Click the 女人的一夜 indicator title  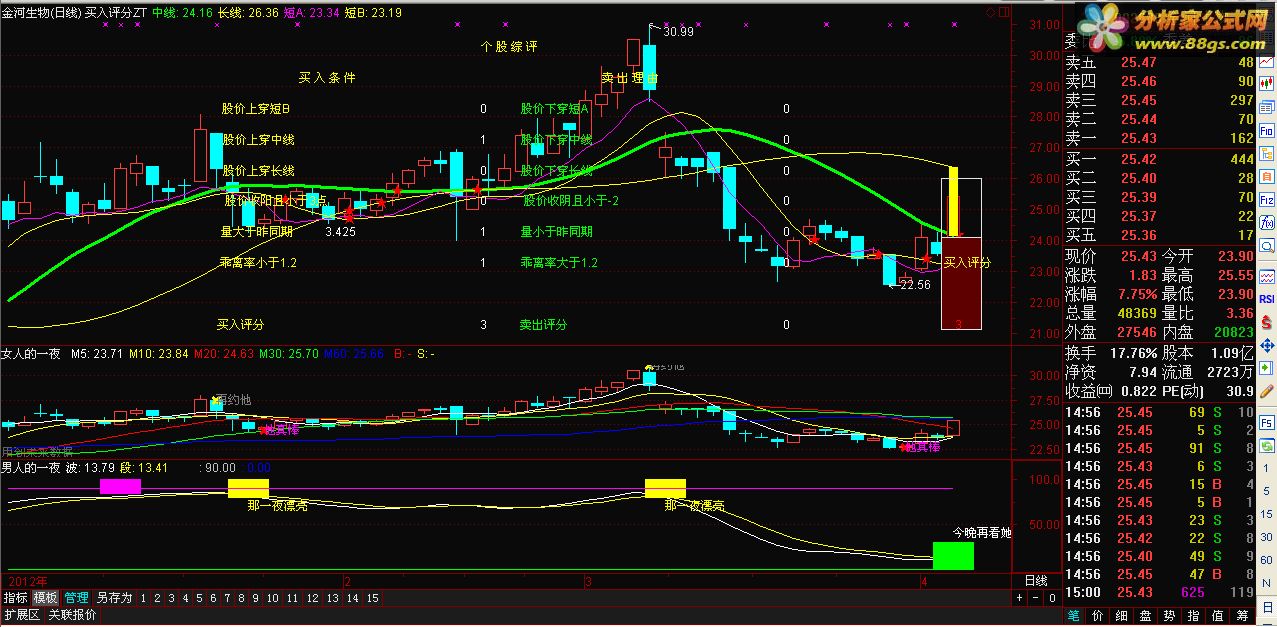[32, 353]
